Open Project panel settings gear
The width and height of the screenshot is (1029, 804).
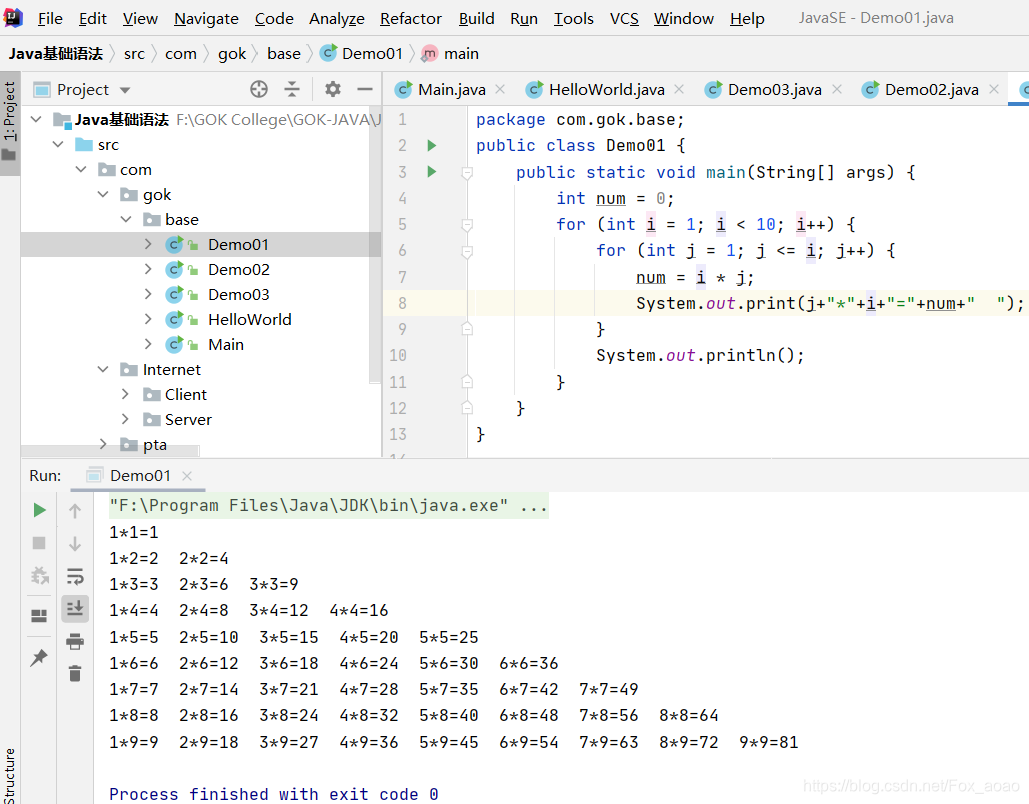pyautogui.click(x=333, y=89)
